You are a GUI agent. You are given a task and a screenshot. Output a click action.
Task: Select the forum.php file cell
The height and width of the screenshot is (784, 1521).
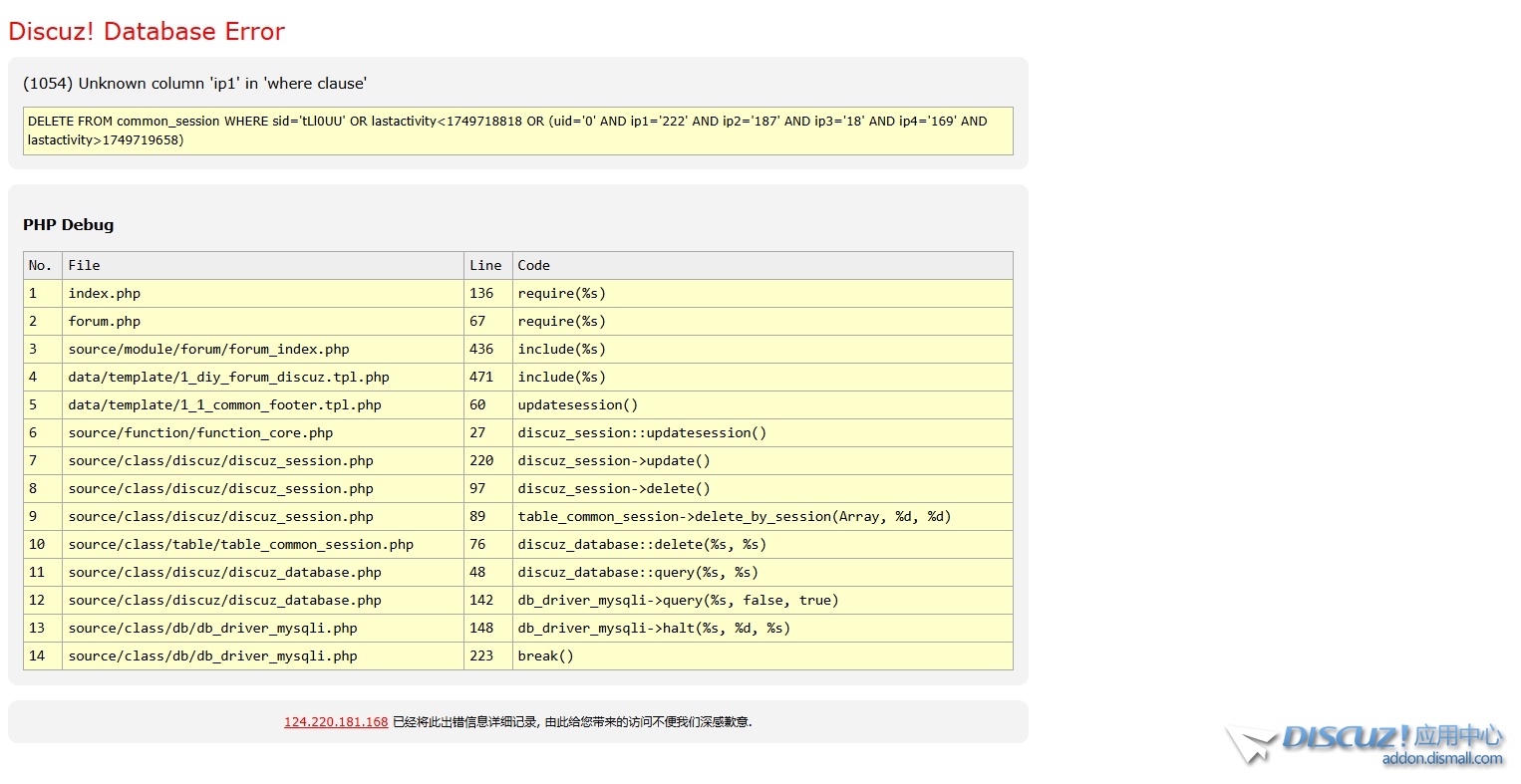(x=105, y=322)
